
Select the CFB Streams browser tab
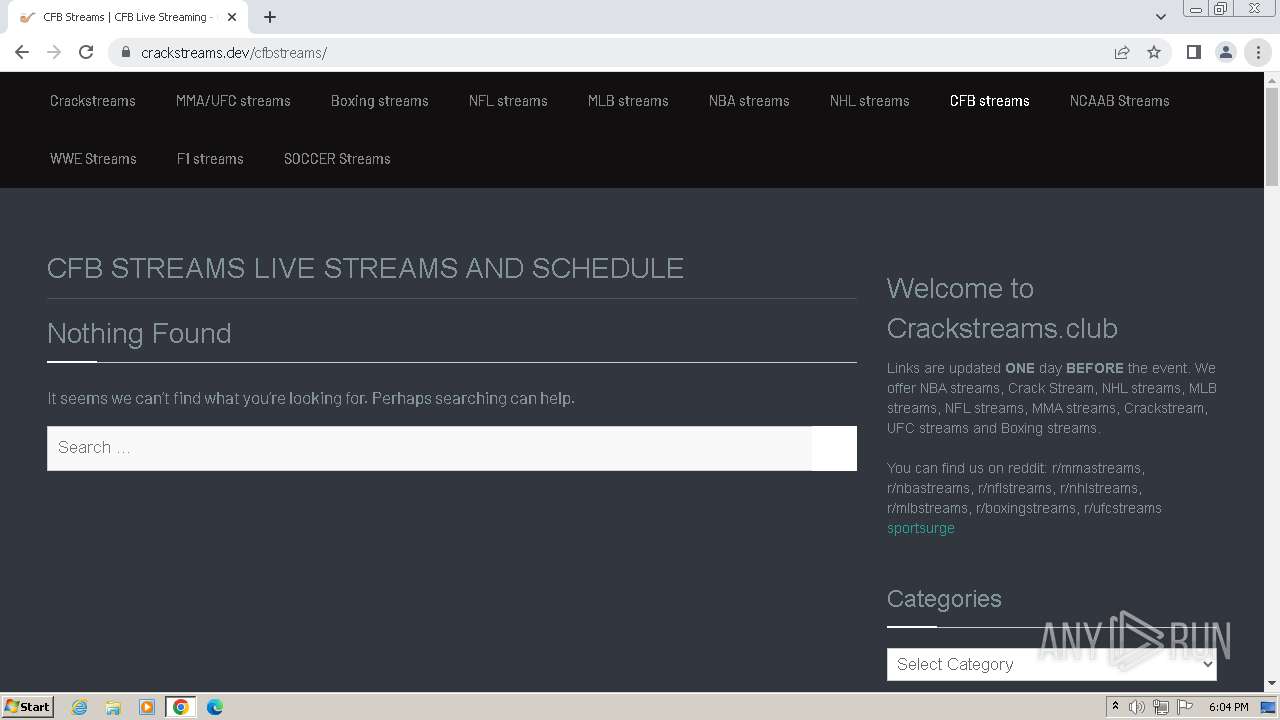128,17
